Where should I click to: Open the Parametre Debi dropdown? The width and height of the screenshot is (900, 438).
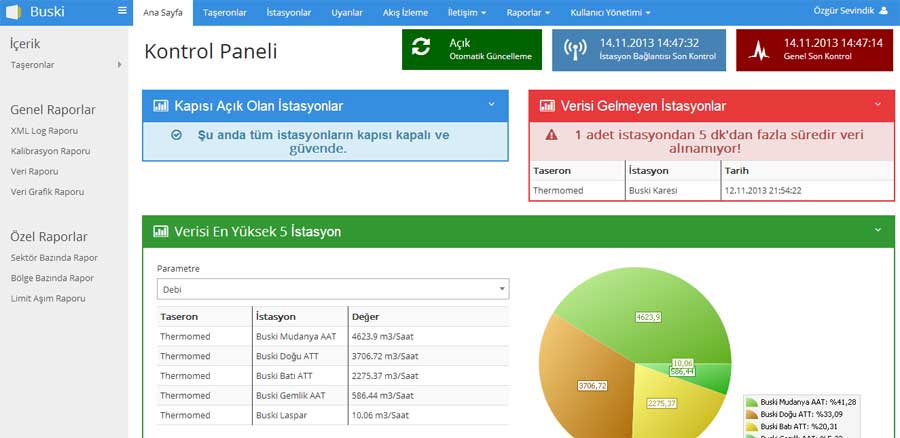[x=333, y=289]
